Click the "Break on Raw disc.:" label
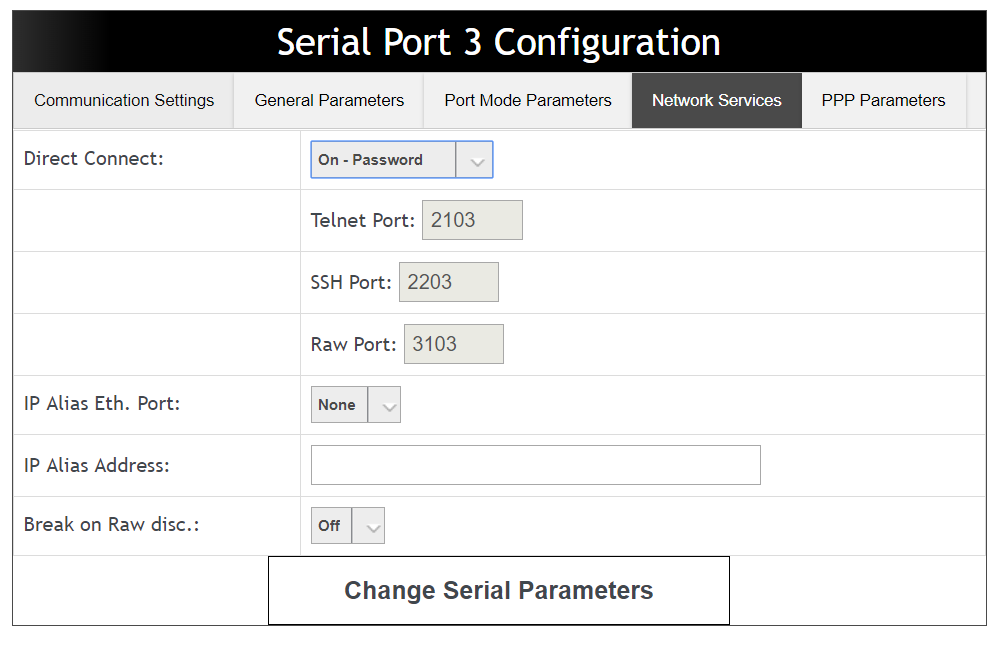 point(112,525)
